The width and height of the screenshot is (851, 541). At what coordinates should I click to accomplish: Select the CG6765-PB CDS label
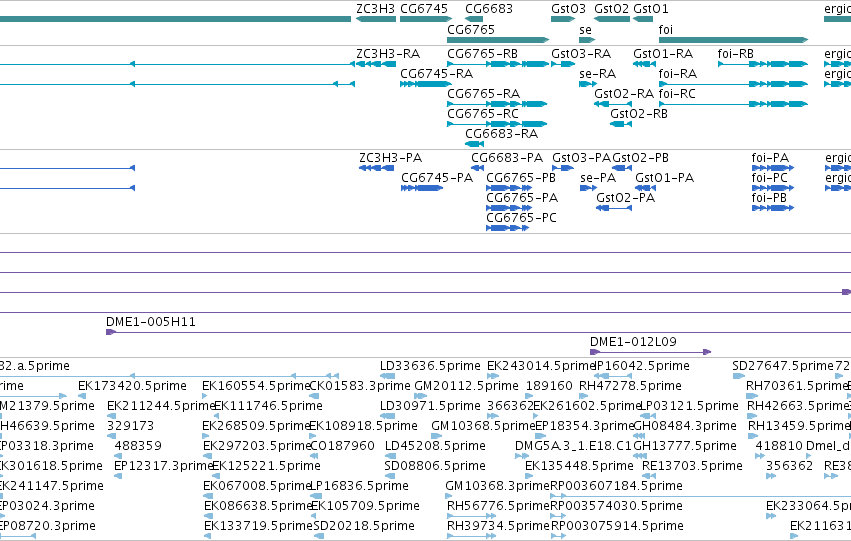coord(521,178)
